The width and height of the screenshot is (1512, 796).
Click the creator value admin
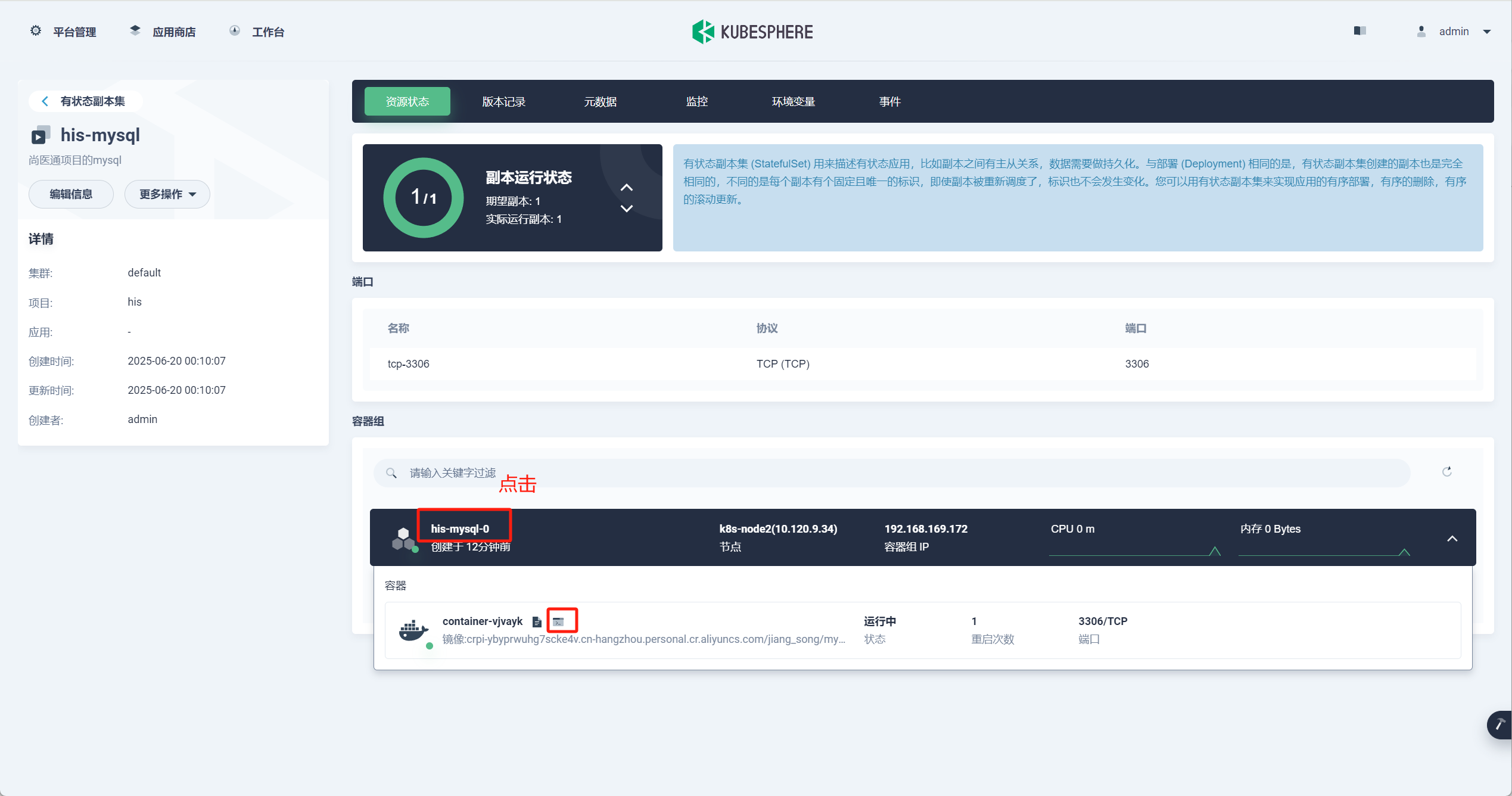pyautogui.click(x=142, y=419)
